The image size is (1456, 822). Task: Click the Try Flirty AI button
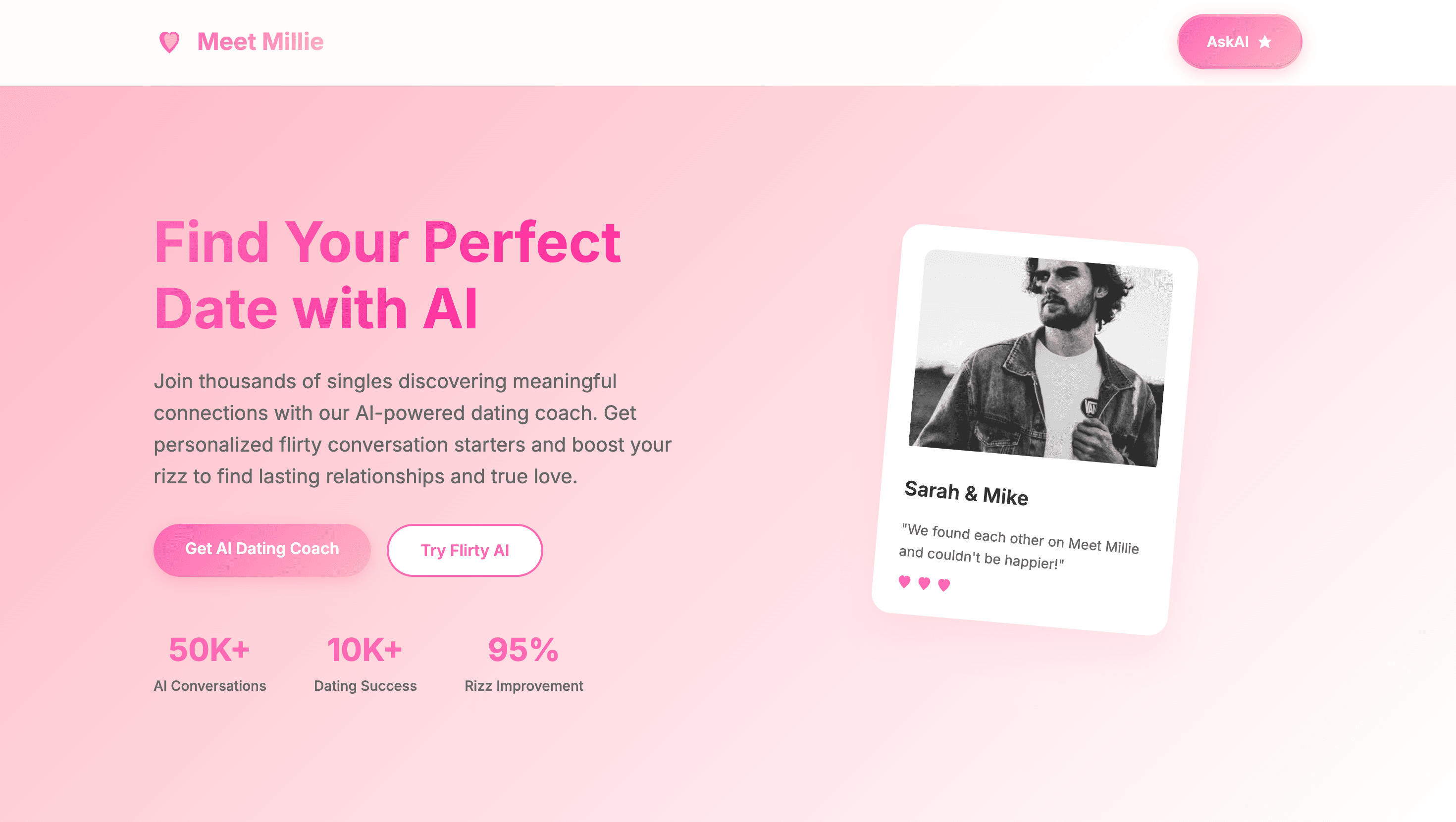point(465,550)
